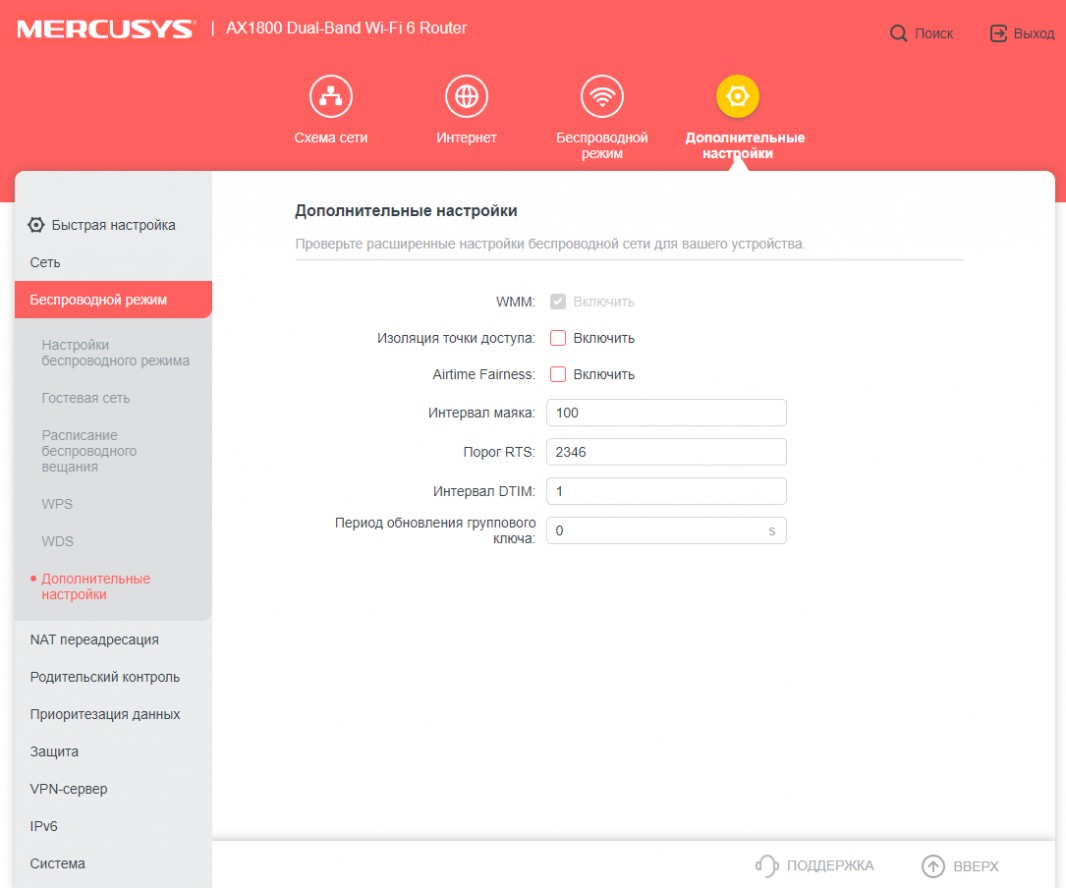Click the Беспроводной режим Wi-Fi icon
This screenshot has width=1066, height=888.
[602, 97]
